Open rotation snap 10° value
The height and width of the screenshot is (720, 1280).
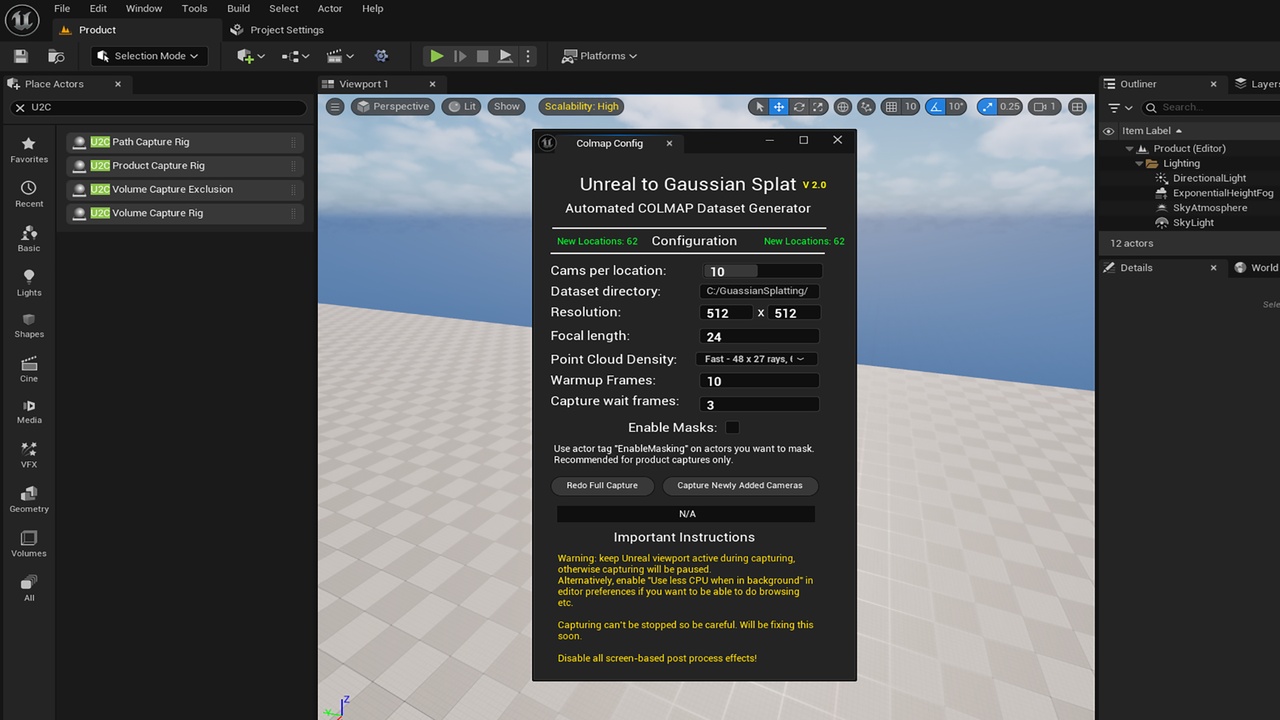coord(956,107)
